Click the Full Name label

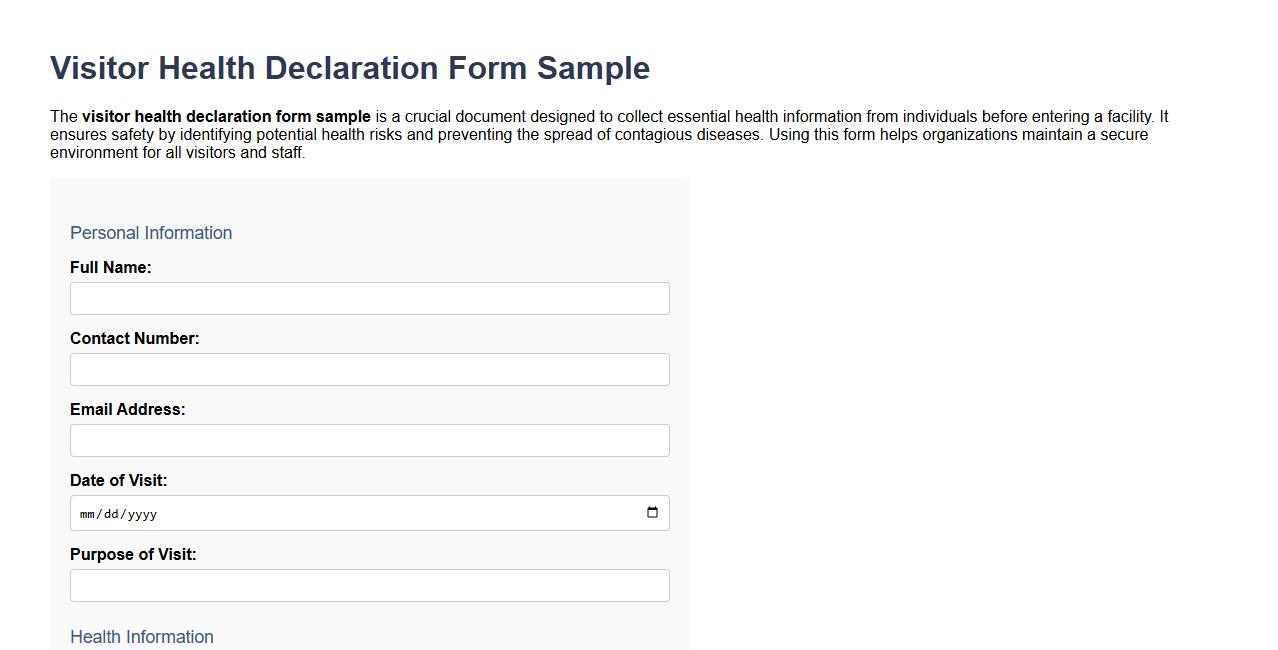110,267
